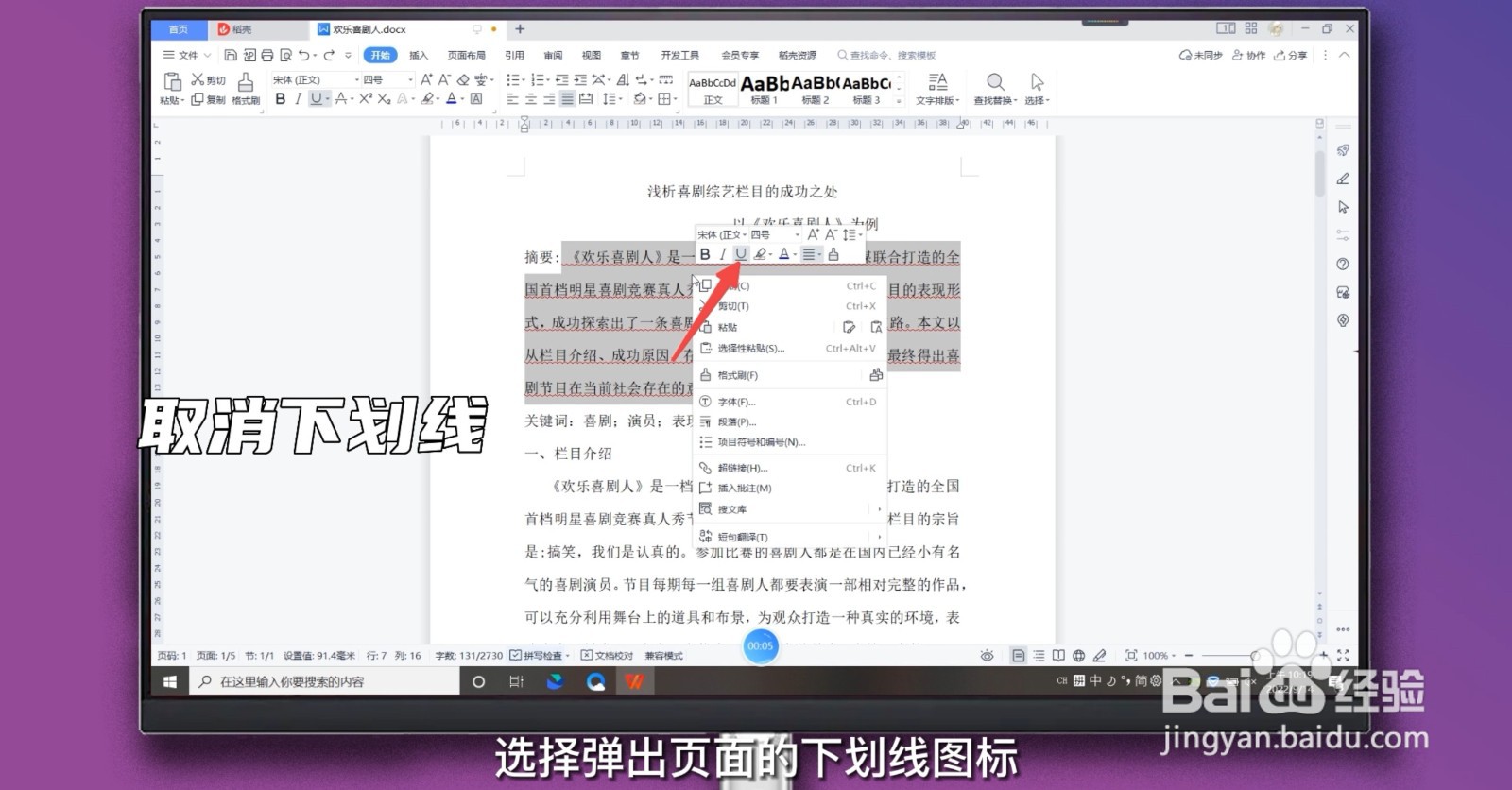Click the clear formatting eraser icon
Viewport: 1512px width, 790px height.
[x=463, y=79]
